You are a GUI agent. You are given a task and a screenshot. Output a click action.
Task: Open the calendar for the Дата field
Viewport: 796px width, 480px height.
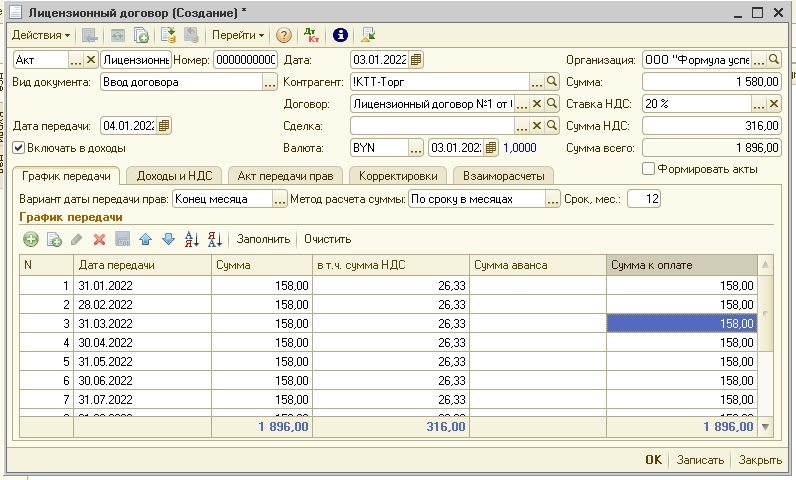click(x=417, y=59)
